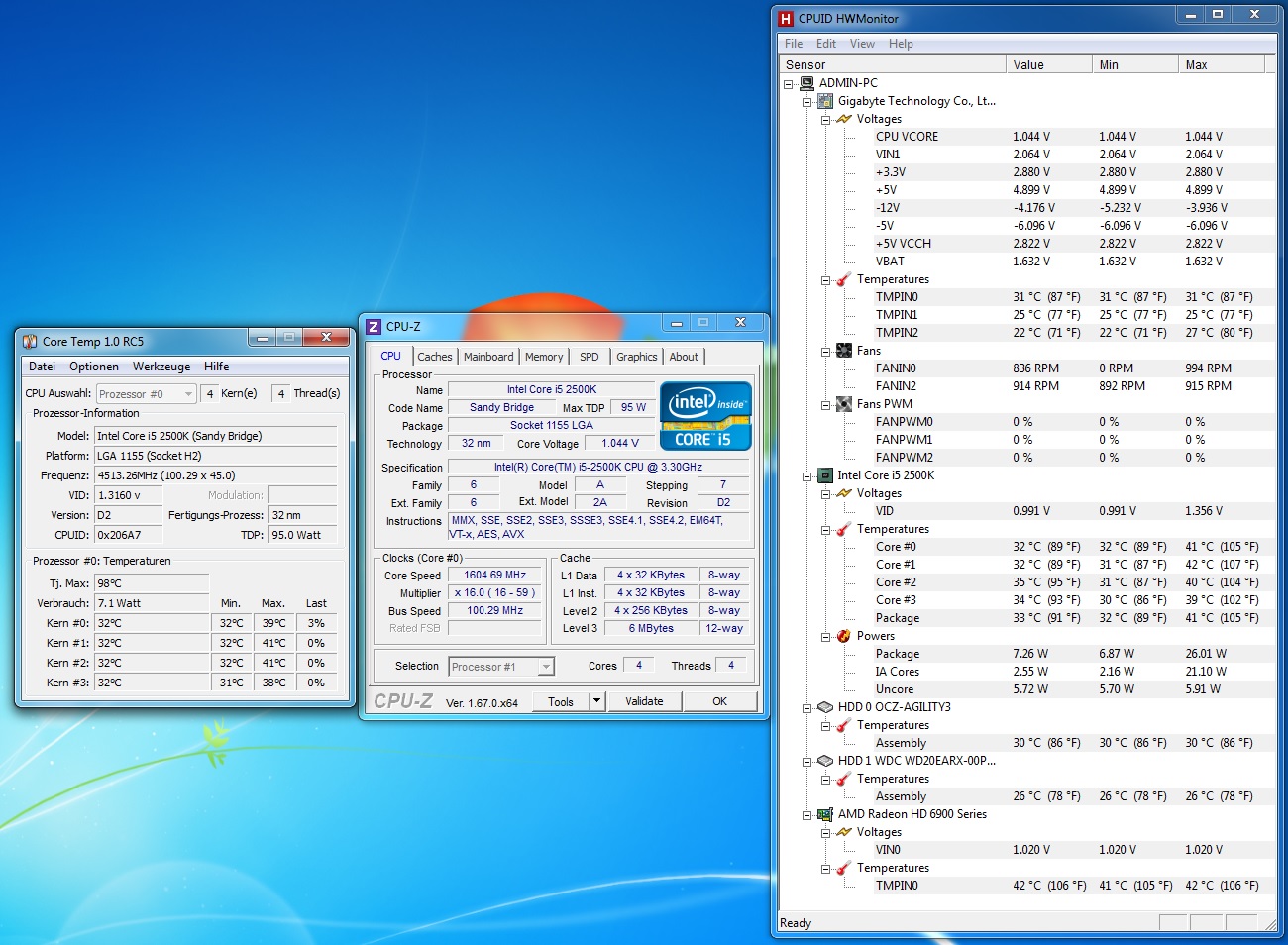Click the OCZ-AGILITY3 Temperatures thermometer icon
1288x945 pixels.
coord(844,725)
